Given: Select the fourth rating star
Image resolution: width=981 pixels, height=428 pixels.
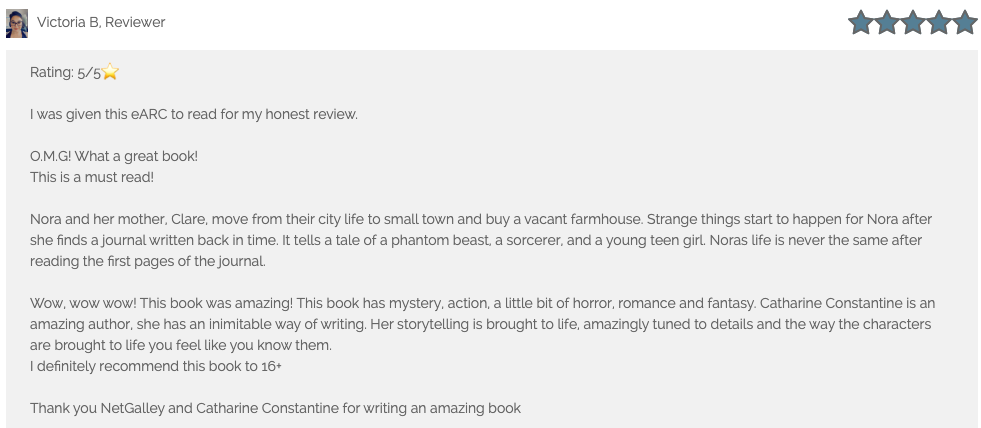Looking at the screenshot, I should pos(939,22).
